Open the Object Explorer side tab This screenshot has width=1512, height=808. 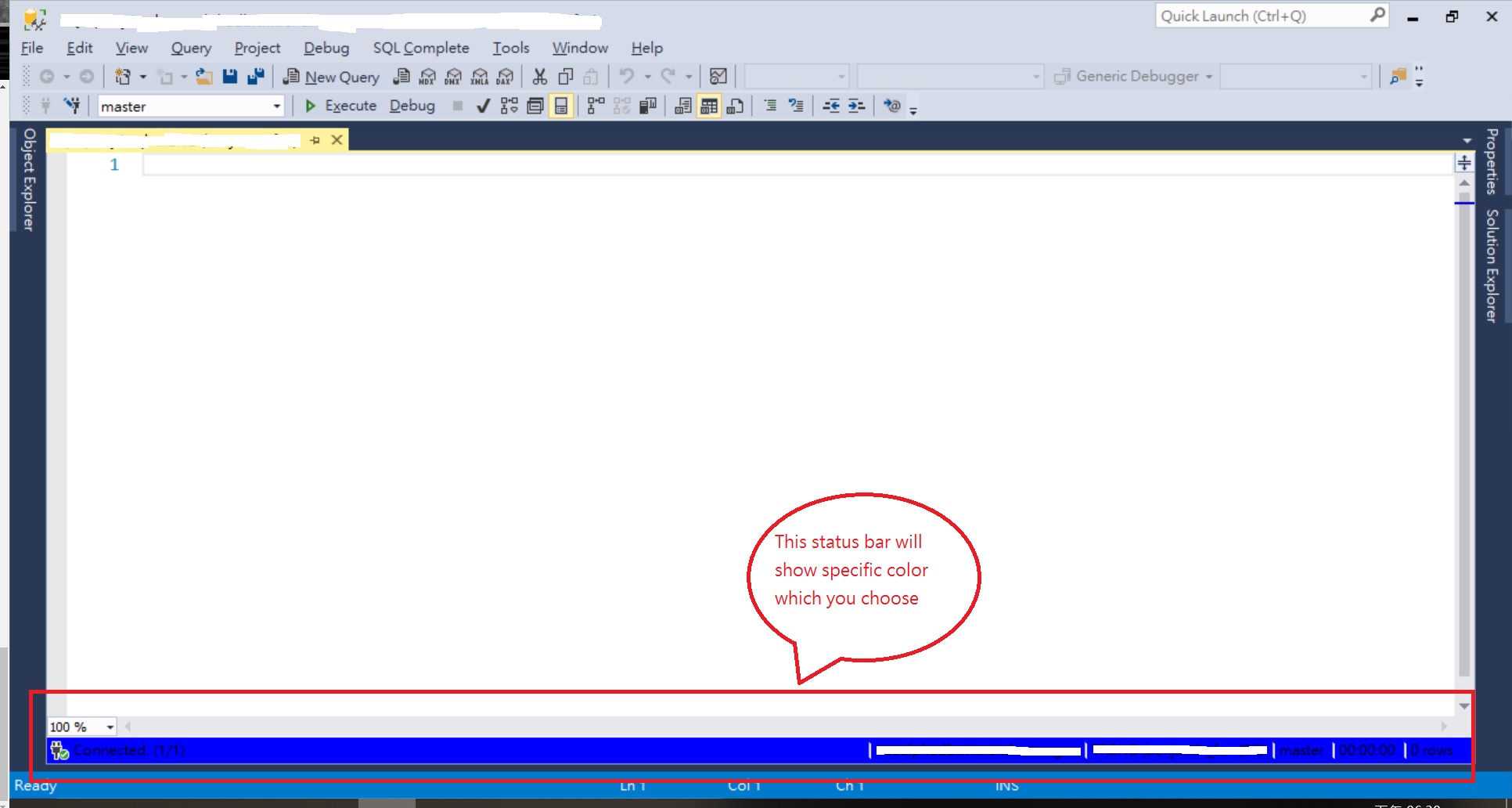click(x=29, y=180)
